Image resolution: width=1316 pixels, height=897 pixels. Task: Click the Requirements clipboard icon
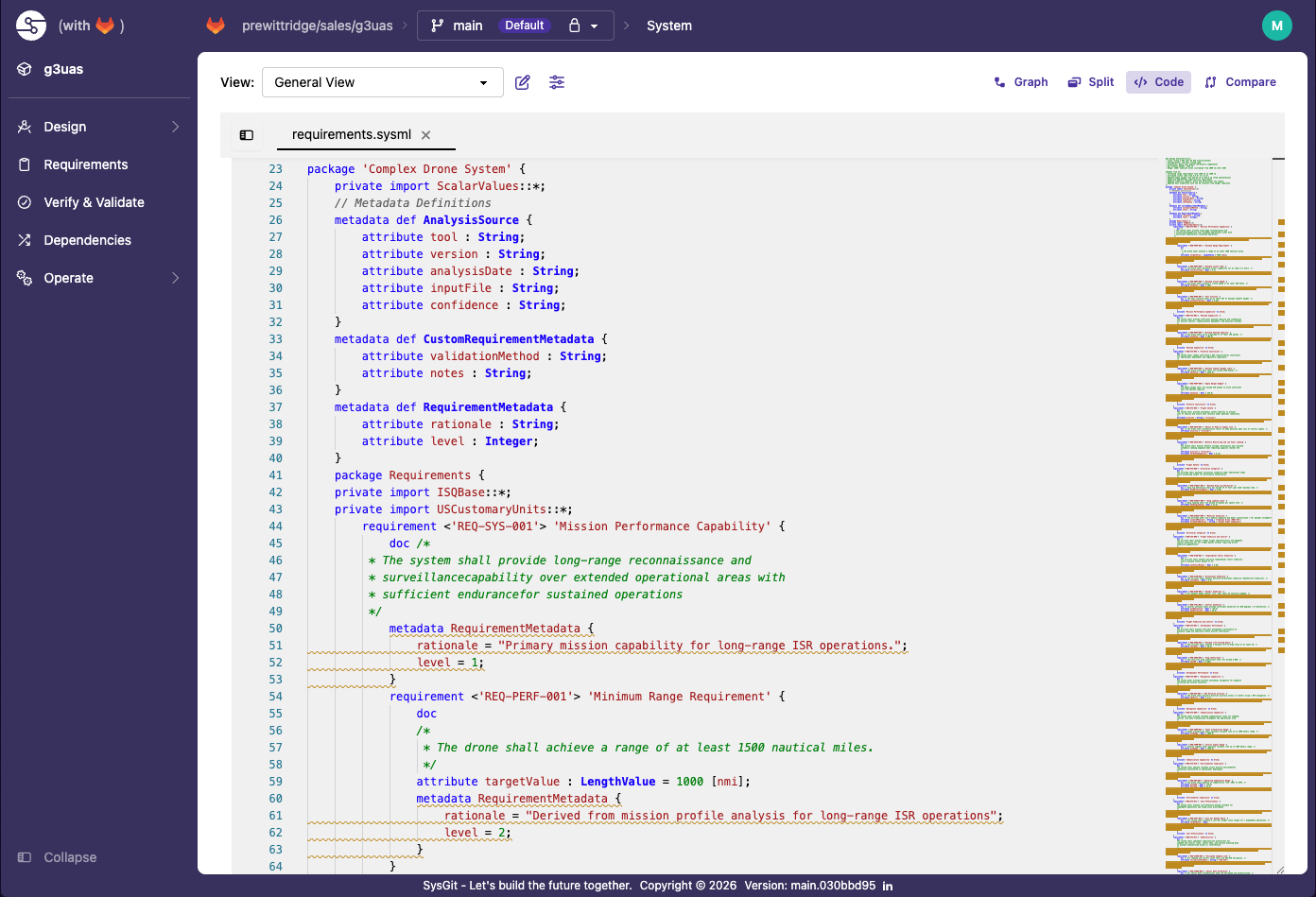coord(25,164)
